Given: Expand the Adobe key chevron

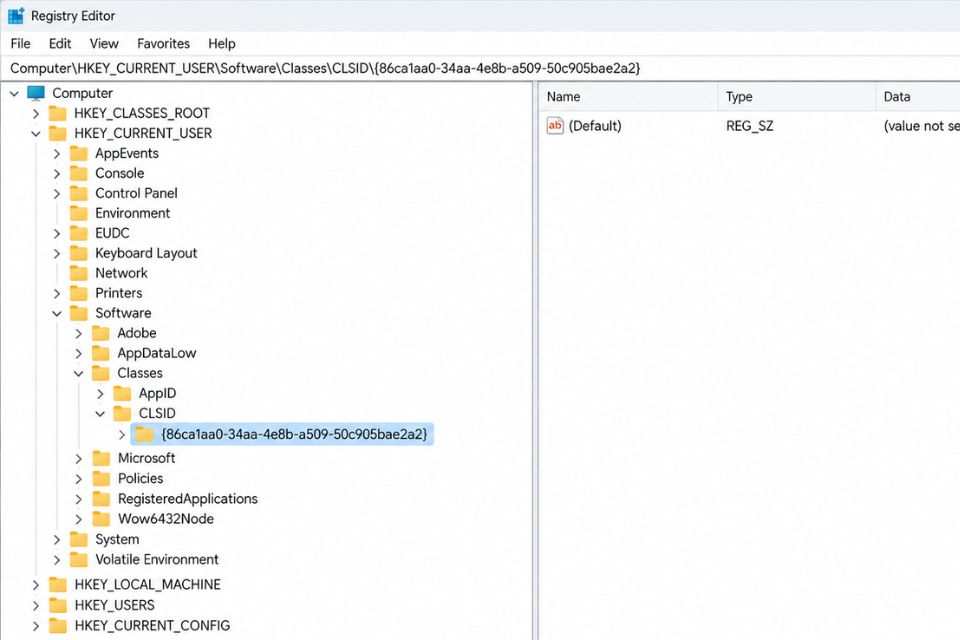Looking at the screenshot, I should 78,334.
